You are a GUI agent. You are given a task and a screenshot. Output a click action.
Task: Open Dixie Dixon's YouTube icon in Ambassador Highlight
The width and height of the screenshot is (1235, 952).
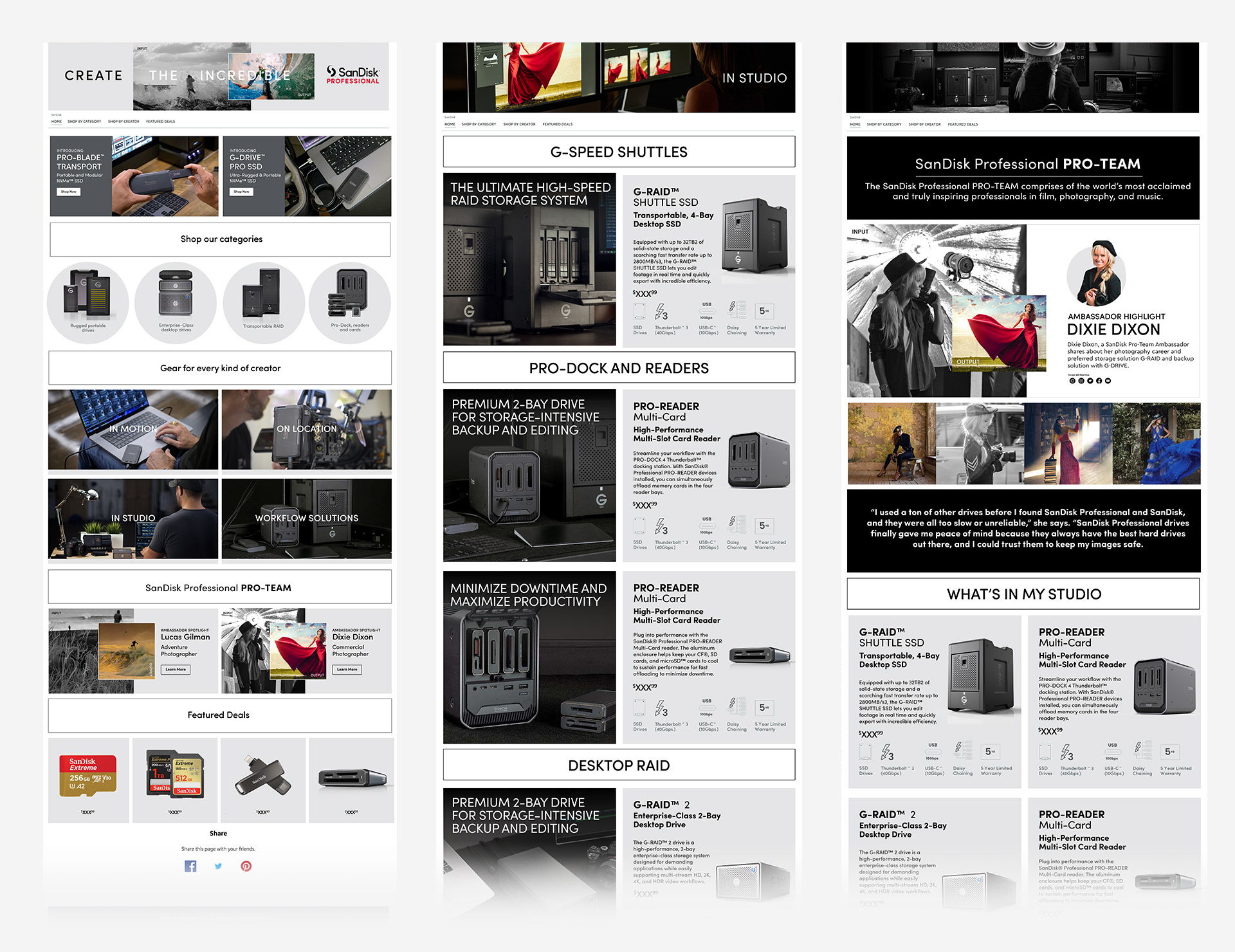1108,381
